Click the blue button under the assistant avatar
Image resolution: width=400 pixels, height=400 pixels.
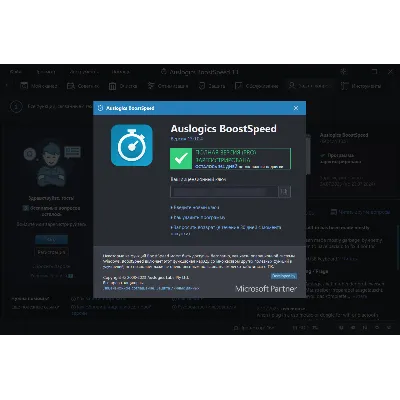(51, 239)
